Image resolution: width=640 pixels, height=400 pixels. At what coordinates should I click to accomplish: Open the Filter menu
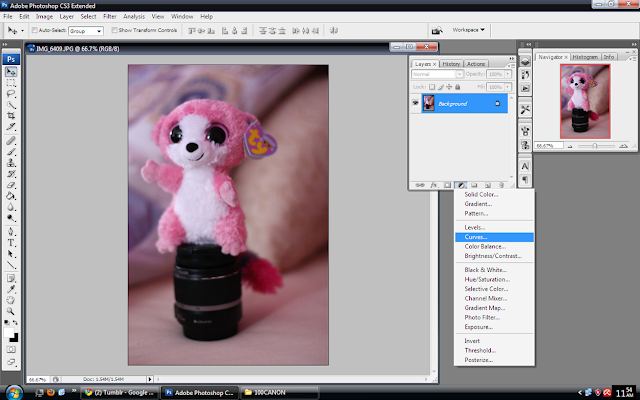(x=110, y=17)
